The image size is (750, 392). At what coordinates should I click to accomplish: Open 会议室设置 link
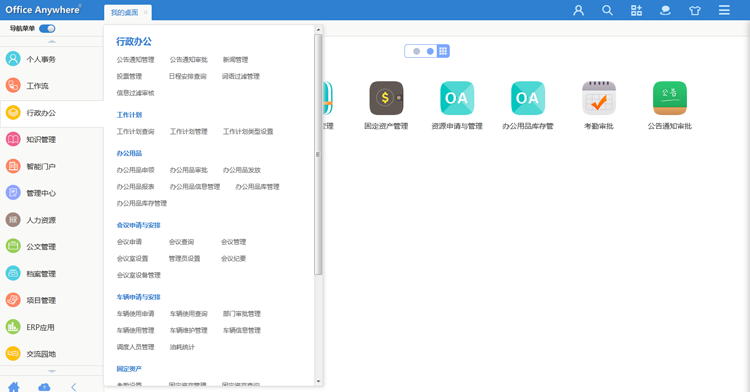pos(132,259)
